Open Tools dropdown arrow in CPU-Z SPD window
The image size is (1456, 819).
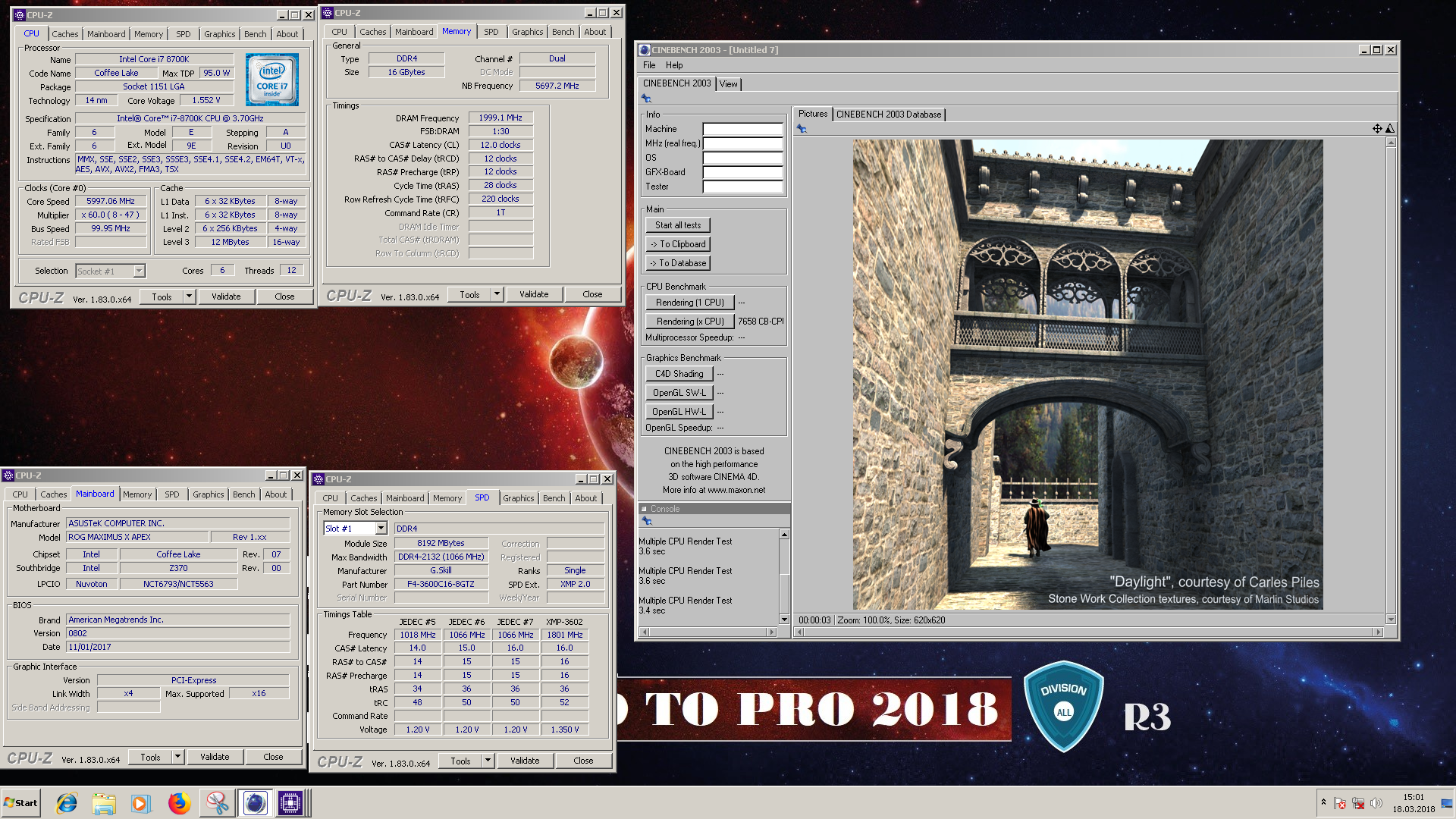click(x=488, y=761)
